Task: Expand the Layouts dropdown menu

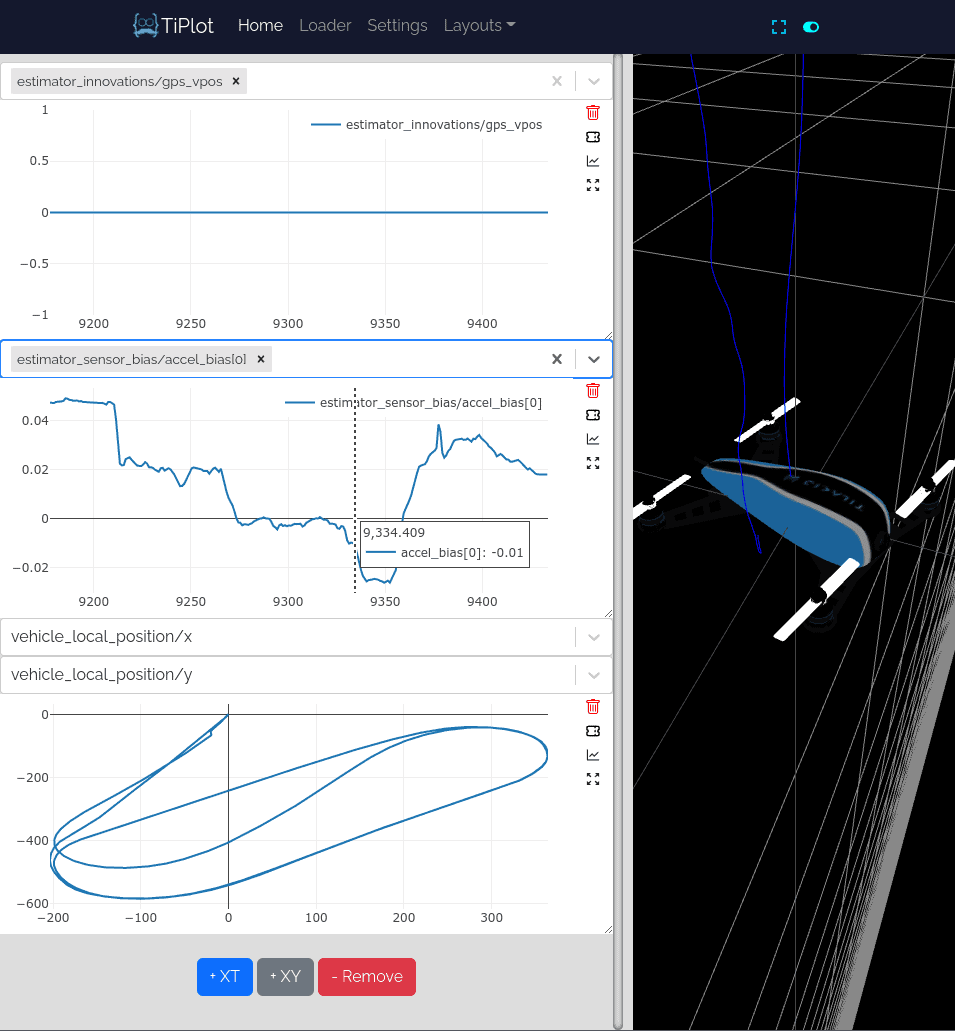Action: click(x=479, y=26)
